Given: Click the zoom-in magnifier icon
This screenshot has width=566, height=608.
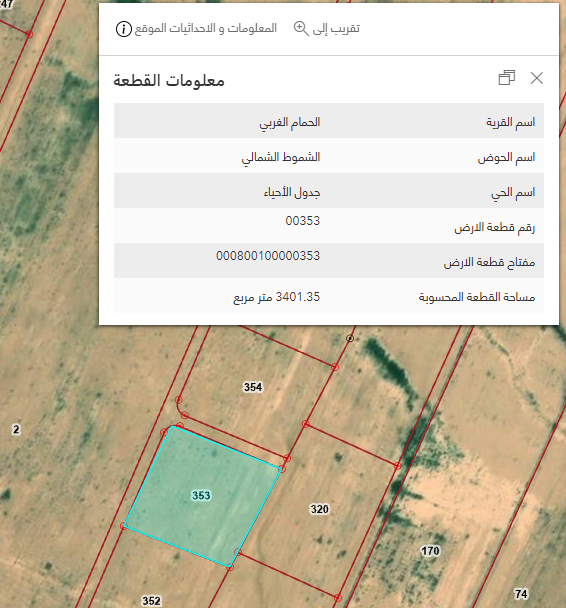Looking at the screenshot, I should point(301,28).
